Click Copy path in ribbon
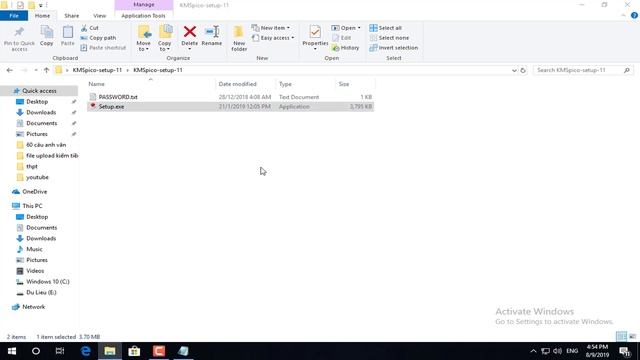The height and width of the screenshot is (360, 640). (x=98, y=38)
